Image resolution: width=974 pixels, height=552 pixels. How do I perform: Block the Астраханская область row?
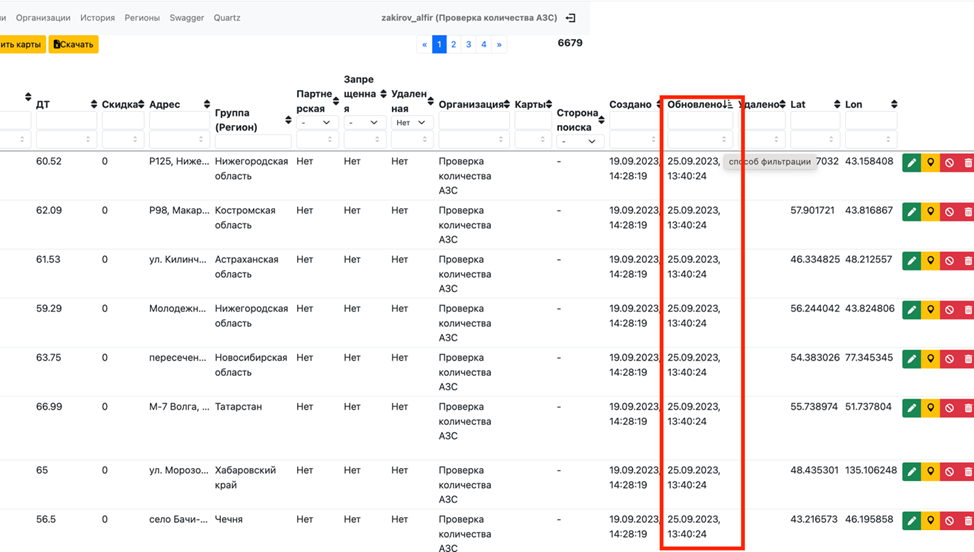(x=949, y=261)
